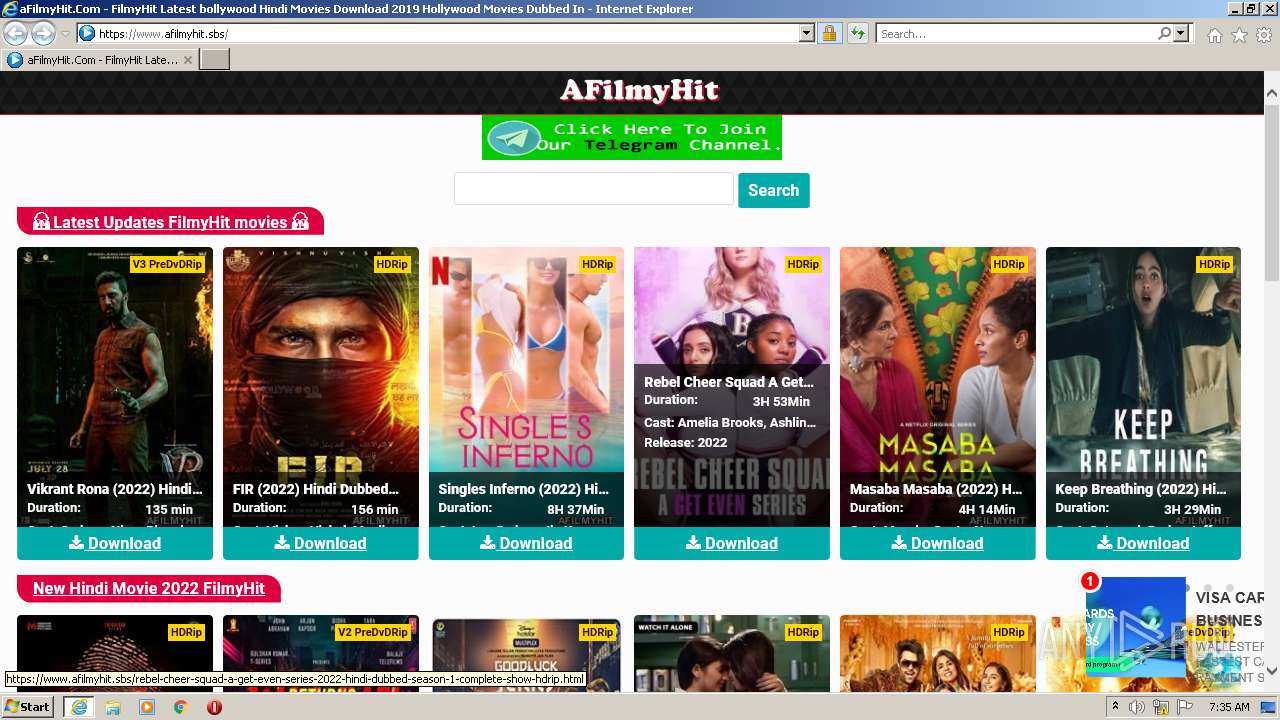The height and width of the screenshot is (720, 1280).
Task: Click Cast: Amelia Brooks text
Action: (x=730, y=422)
